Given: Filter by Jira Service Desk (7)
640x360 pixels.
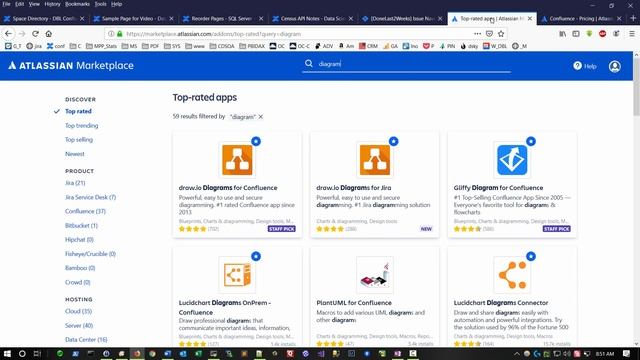Looking at the screenshot, I should (91, 197).
